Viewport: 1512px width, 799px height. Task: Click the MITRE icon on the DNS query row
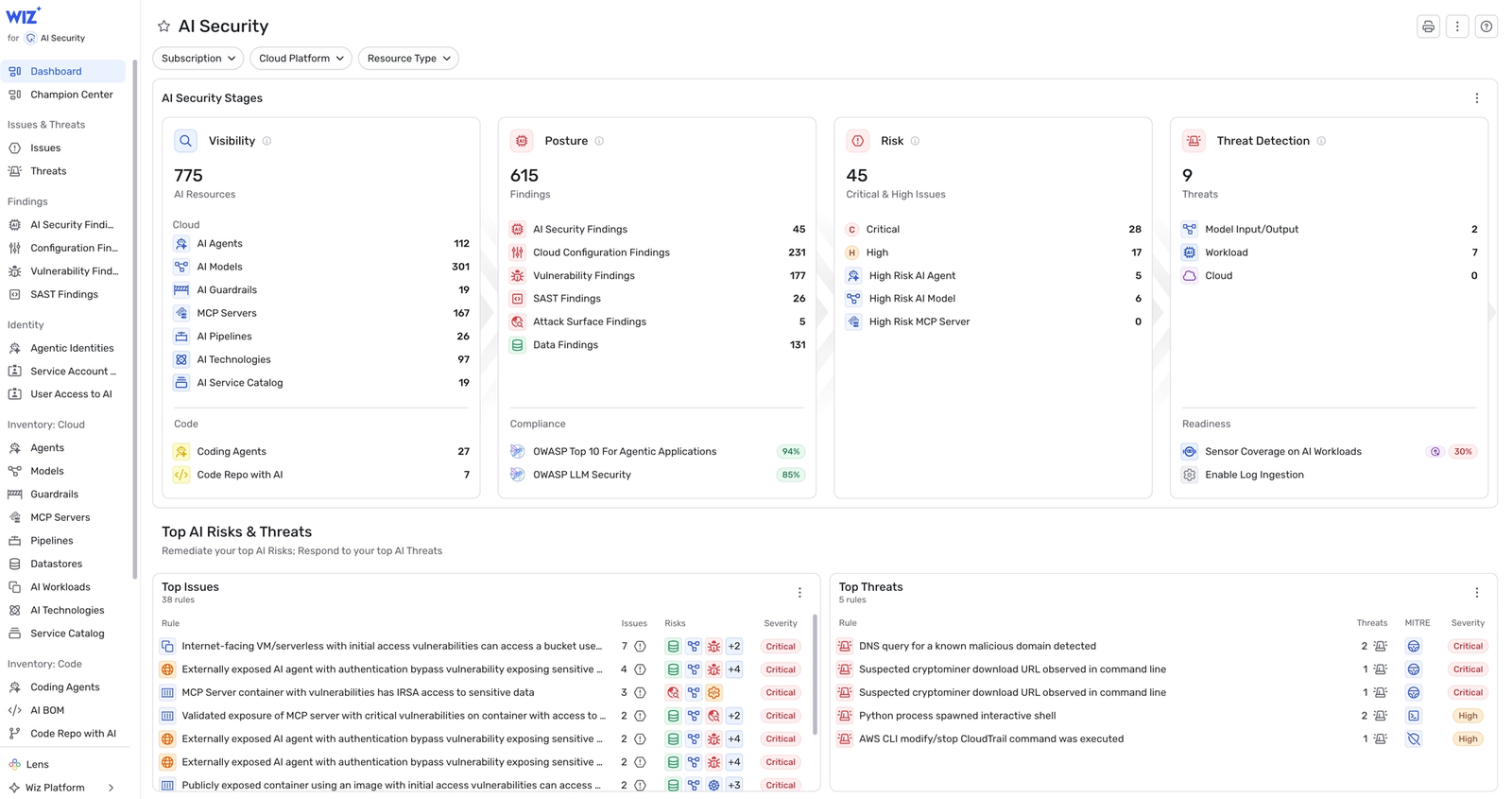coord(1414,647)
